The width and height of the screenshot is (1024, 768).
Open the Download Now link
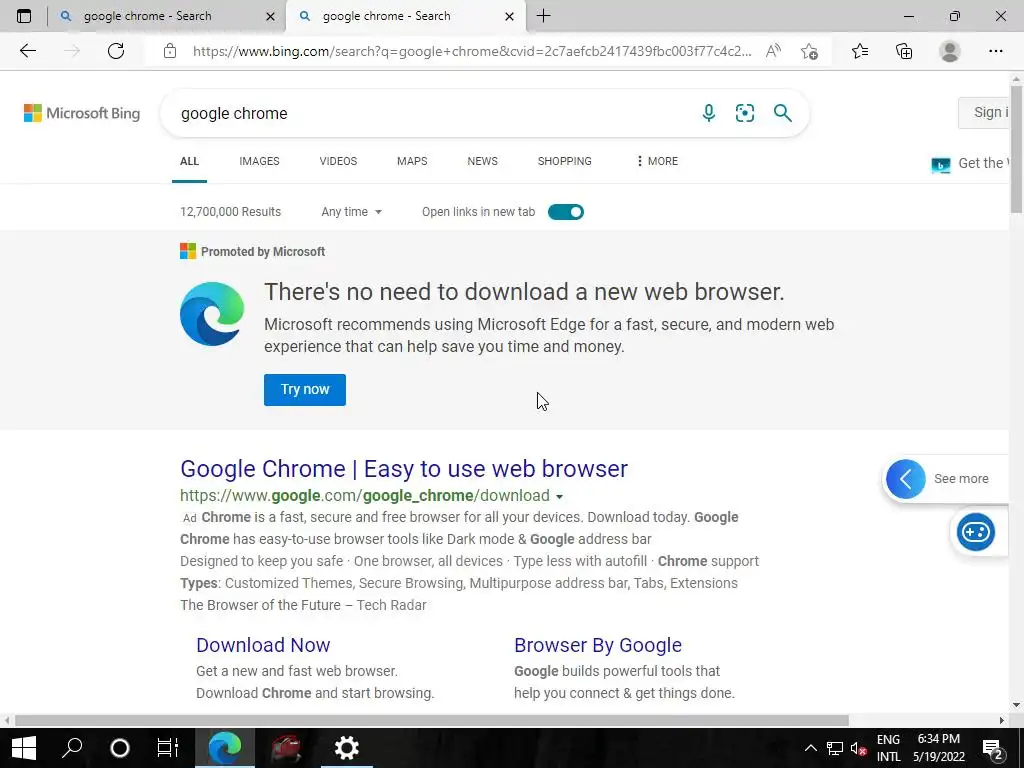click(263, 645)
